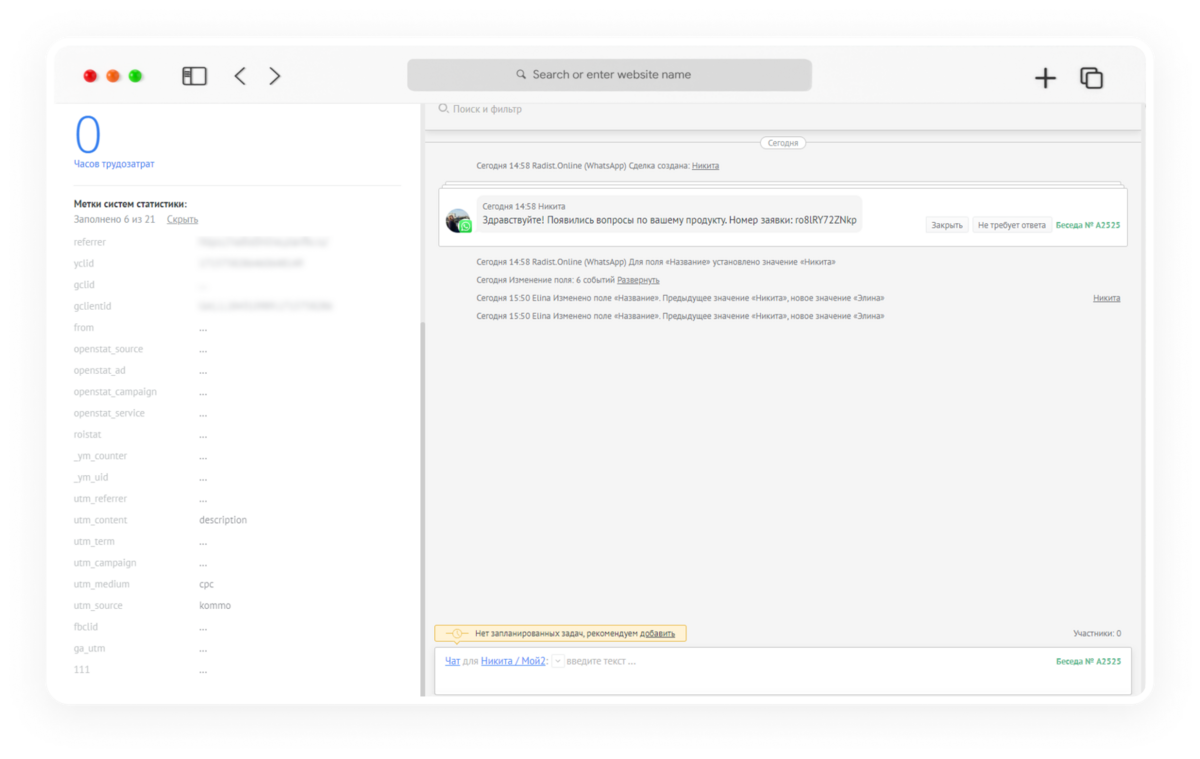Go forward with the right arrow
This screenshot has width=1200, height=759.
pyautogui.click(x=275, y=76)
